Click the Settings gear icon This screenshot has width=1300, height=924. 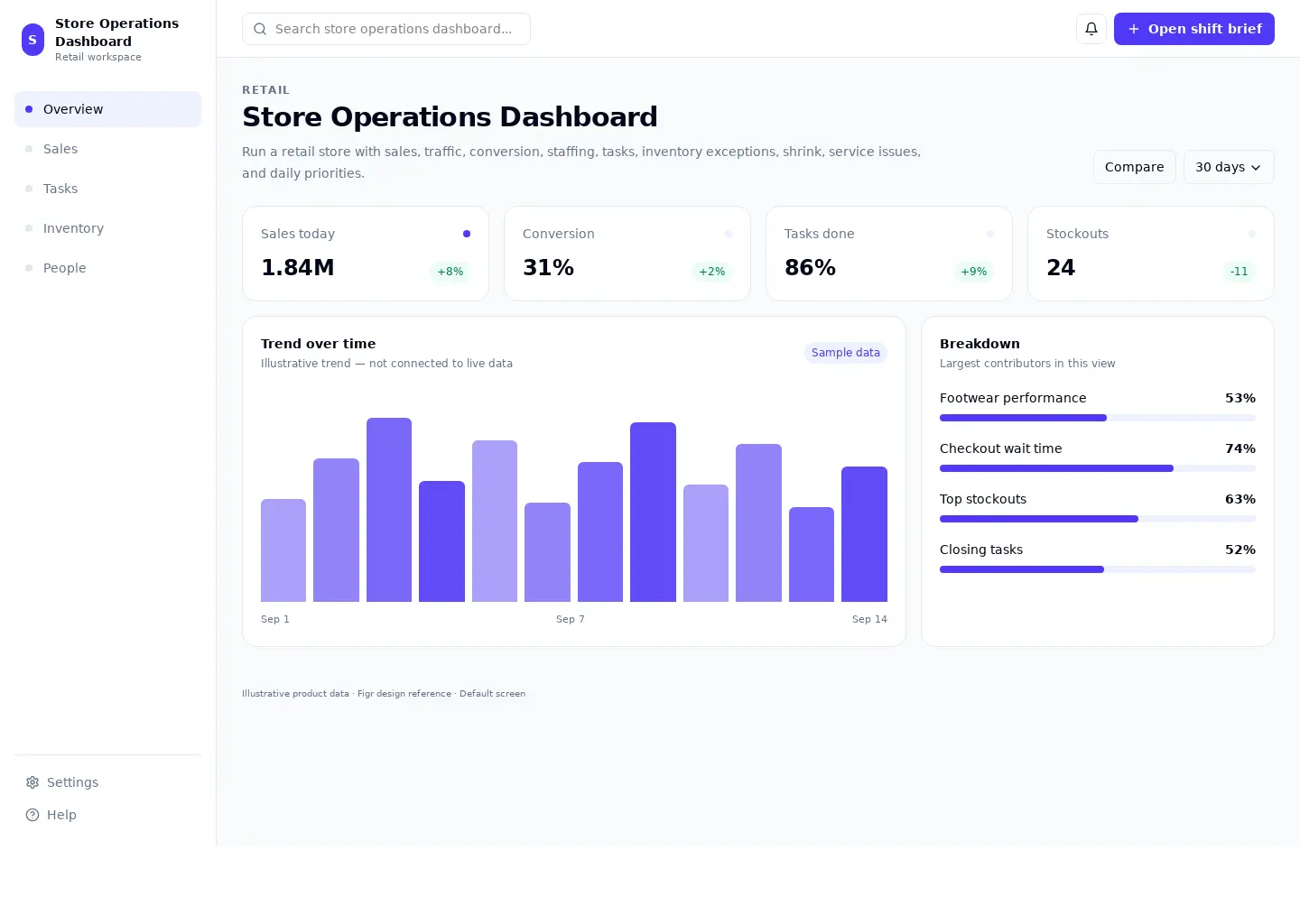pos(32,782)
